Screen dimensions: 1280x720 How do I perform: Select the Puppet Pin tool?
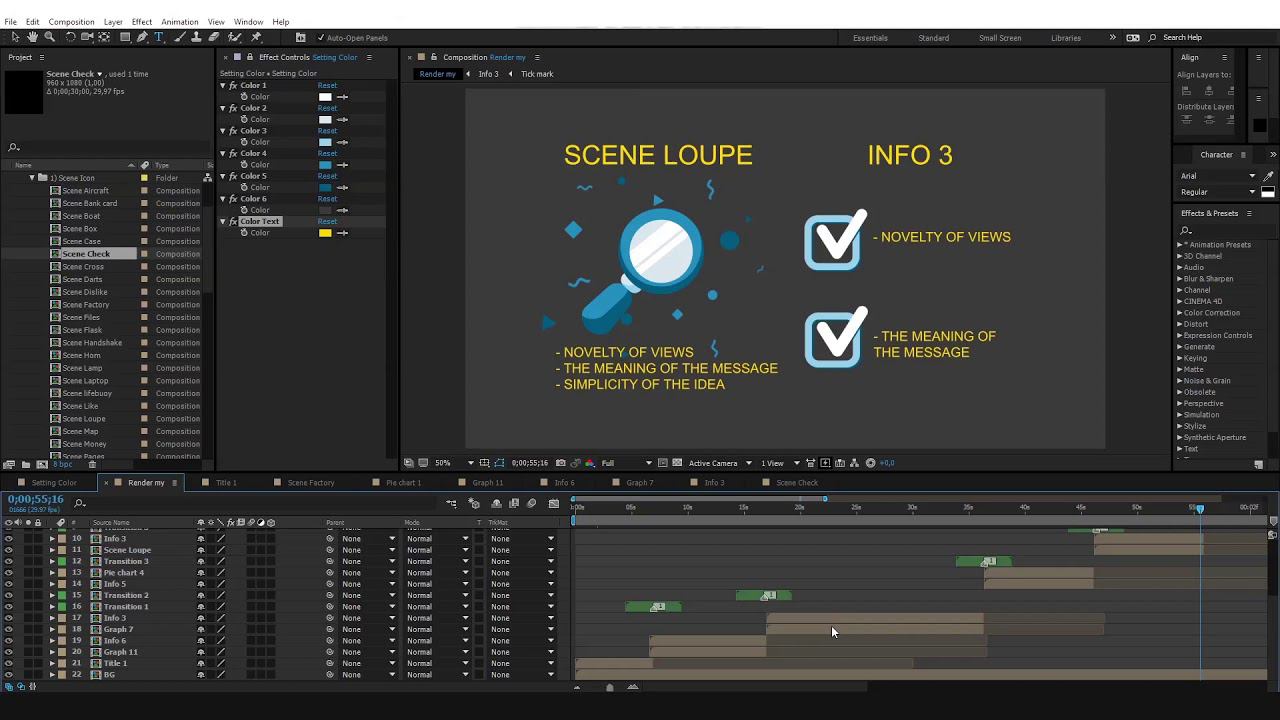[256, 37]
